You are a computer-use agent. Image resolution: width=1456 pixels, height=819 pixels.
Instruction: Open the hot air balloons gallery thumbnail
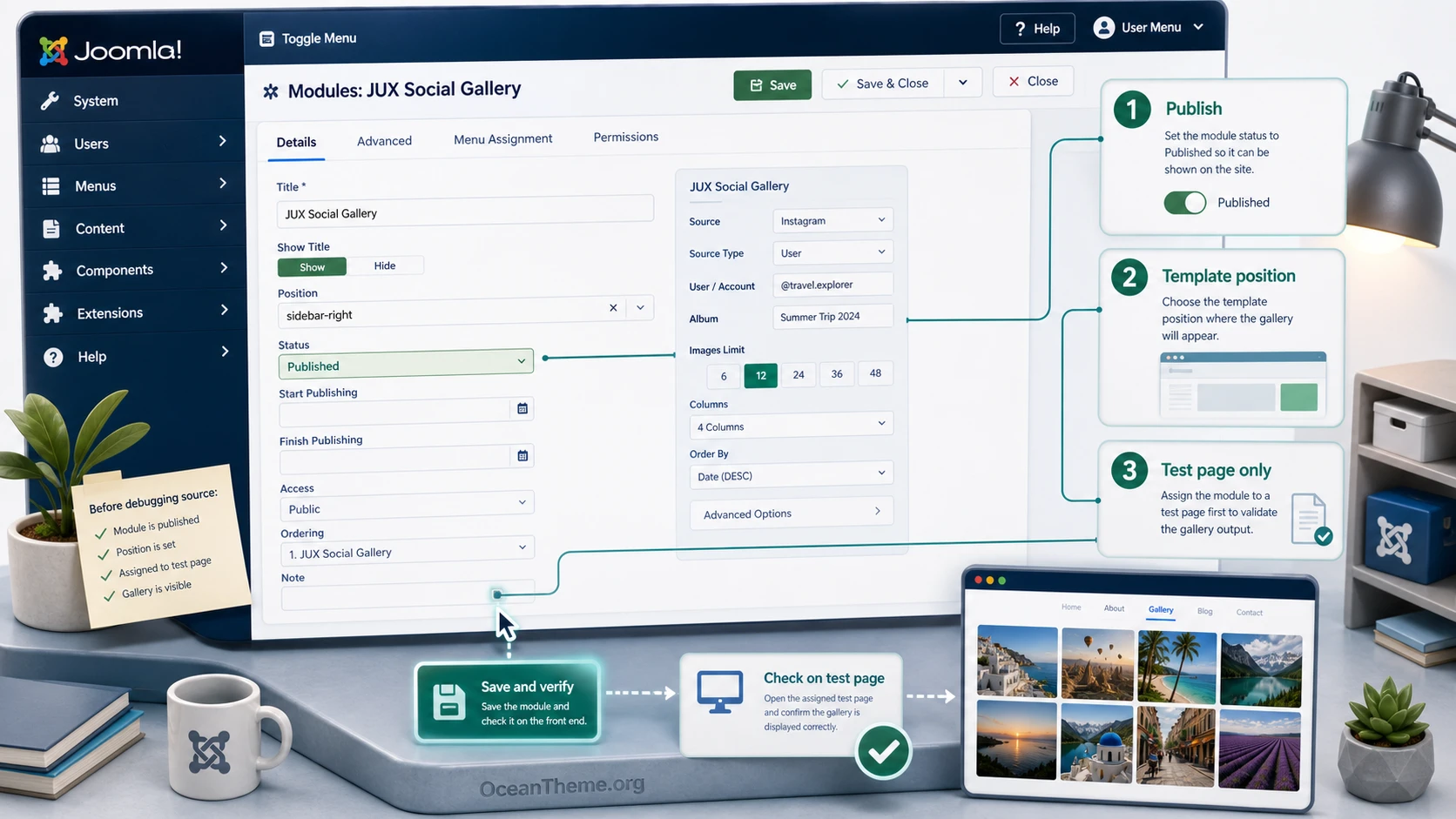[x=1097, y=665]
